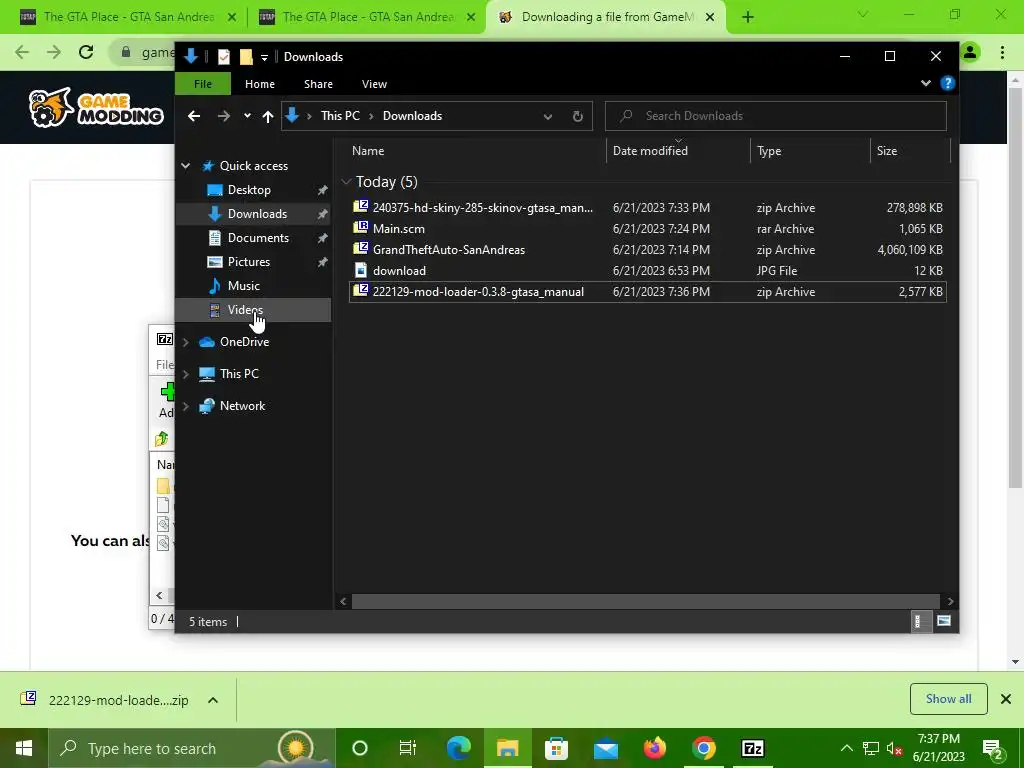This screenshot has height=768, width=1024.
Task: Refresh the Downloads folder
Action: click(577, 116)
